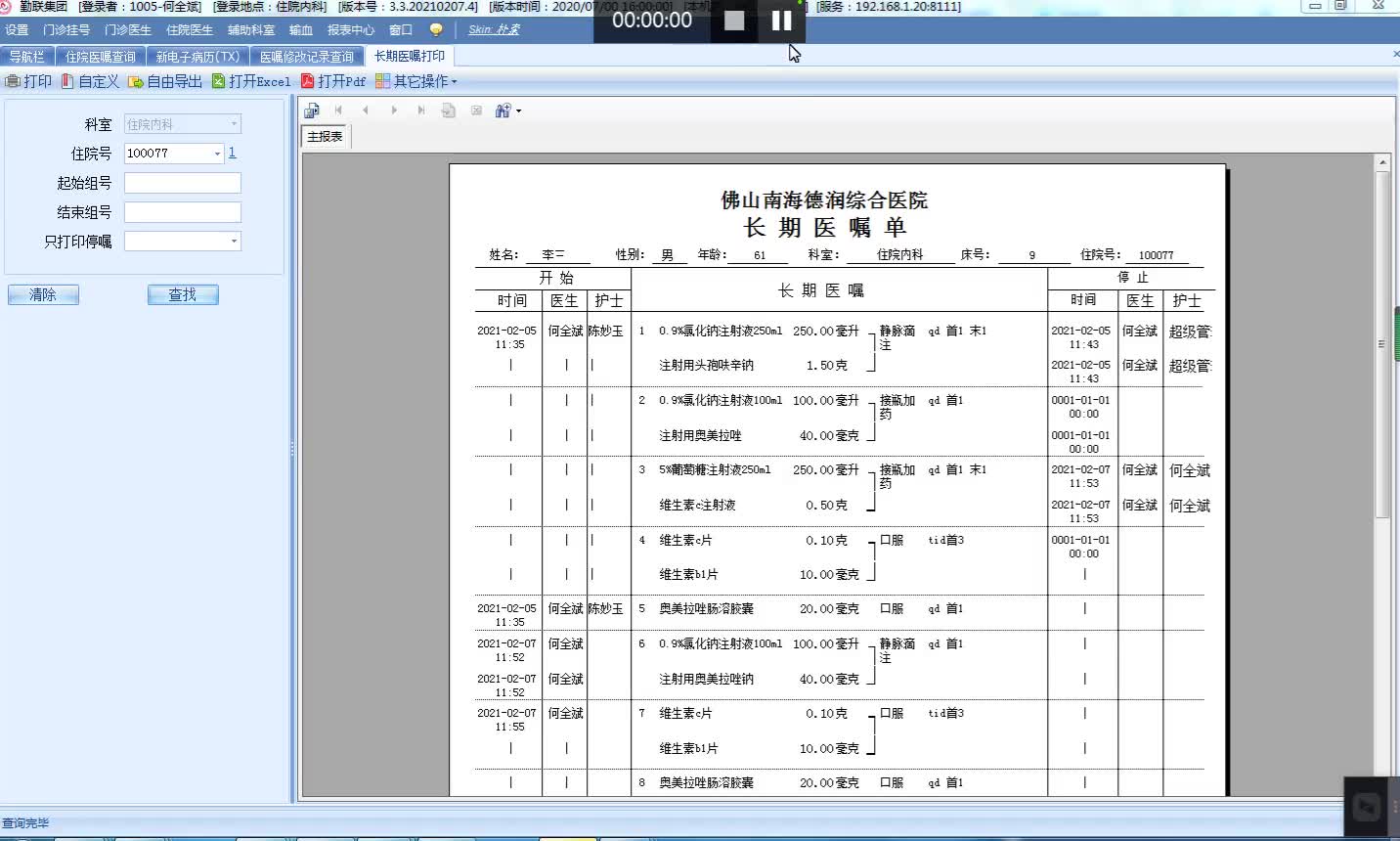Open the 自定义 customize tool
Screen dimensions: 1400x841
tap(90, 81)
